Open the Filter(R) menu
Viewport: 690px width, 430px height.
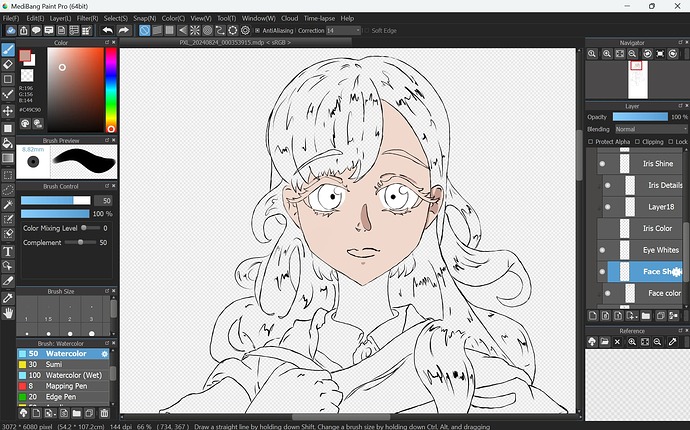pos(87,18)
